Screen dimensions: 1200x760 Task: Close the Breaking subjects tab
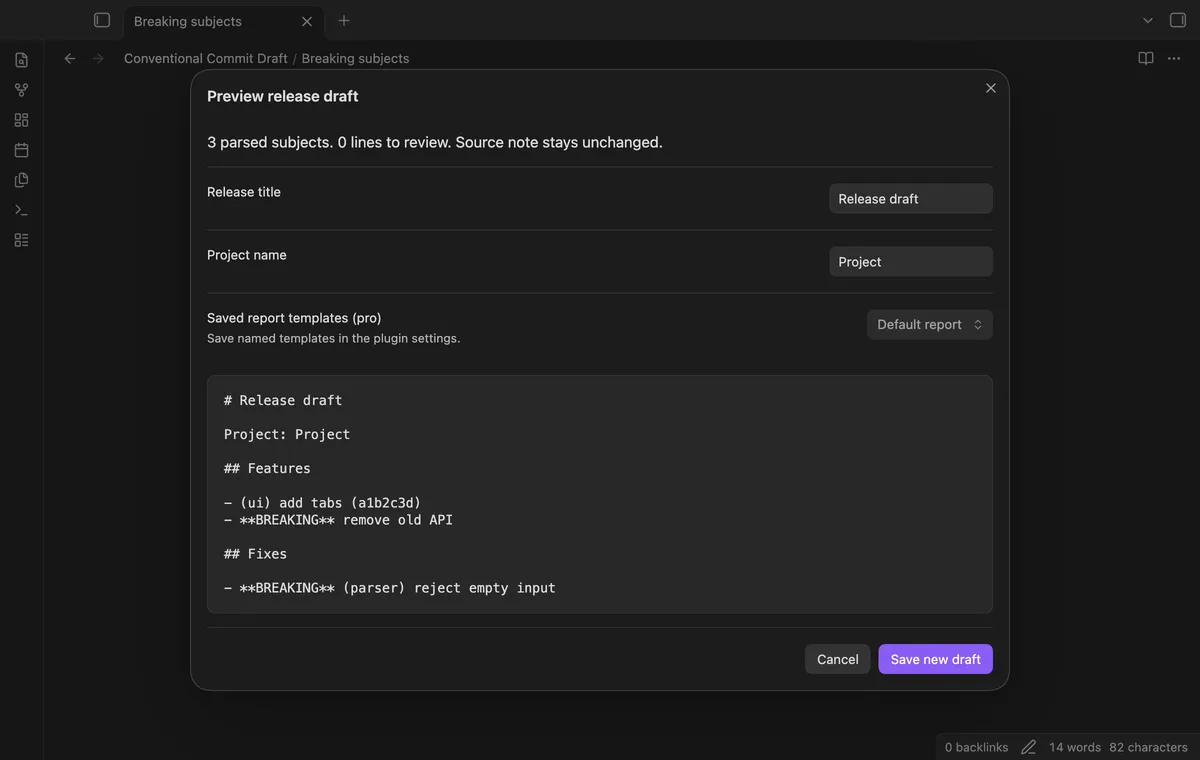[307, 21]
